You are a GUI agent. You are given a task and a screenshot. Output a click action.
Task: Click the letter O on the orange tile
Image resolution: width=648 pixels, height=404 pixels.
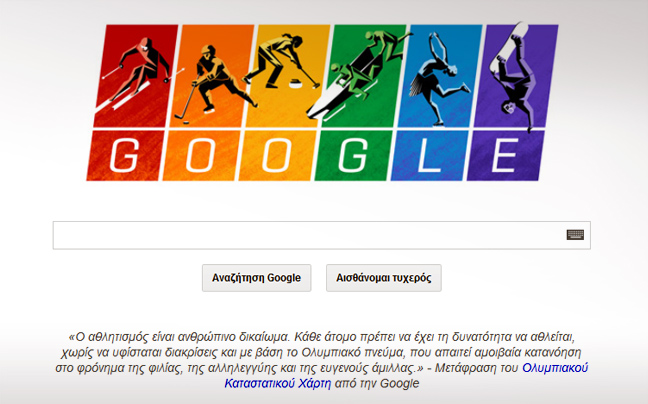201,155
